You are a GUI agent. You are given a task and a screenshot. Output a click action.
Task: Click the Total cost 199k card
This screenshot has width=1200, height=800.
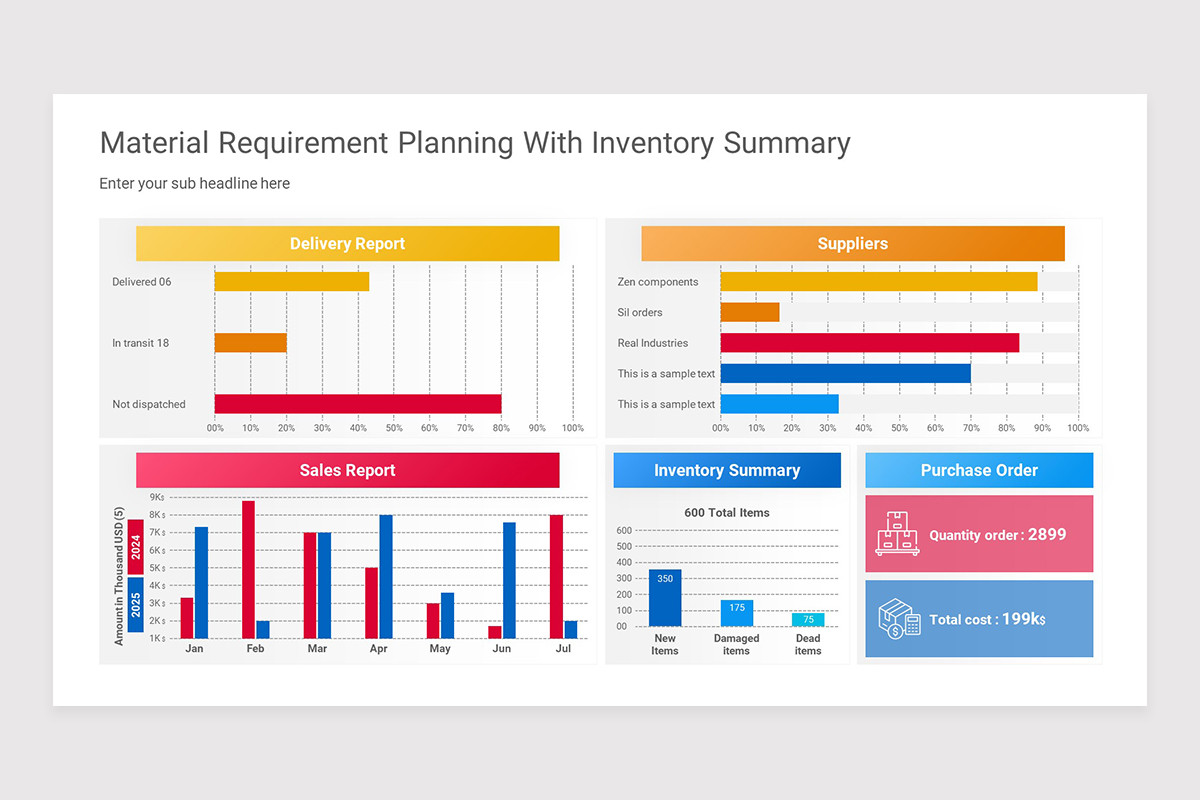(x=979, y=619)
